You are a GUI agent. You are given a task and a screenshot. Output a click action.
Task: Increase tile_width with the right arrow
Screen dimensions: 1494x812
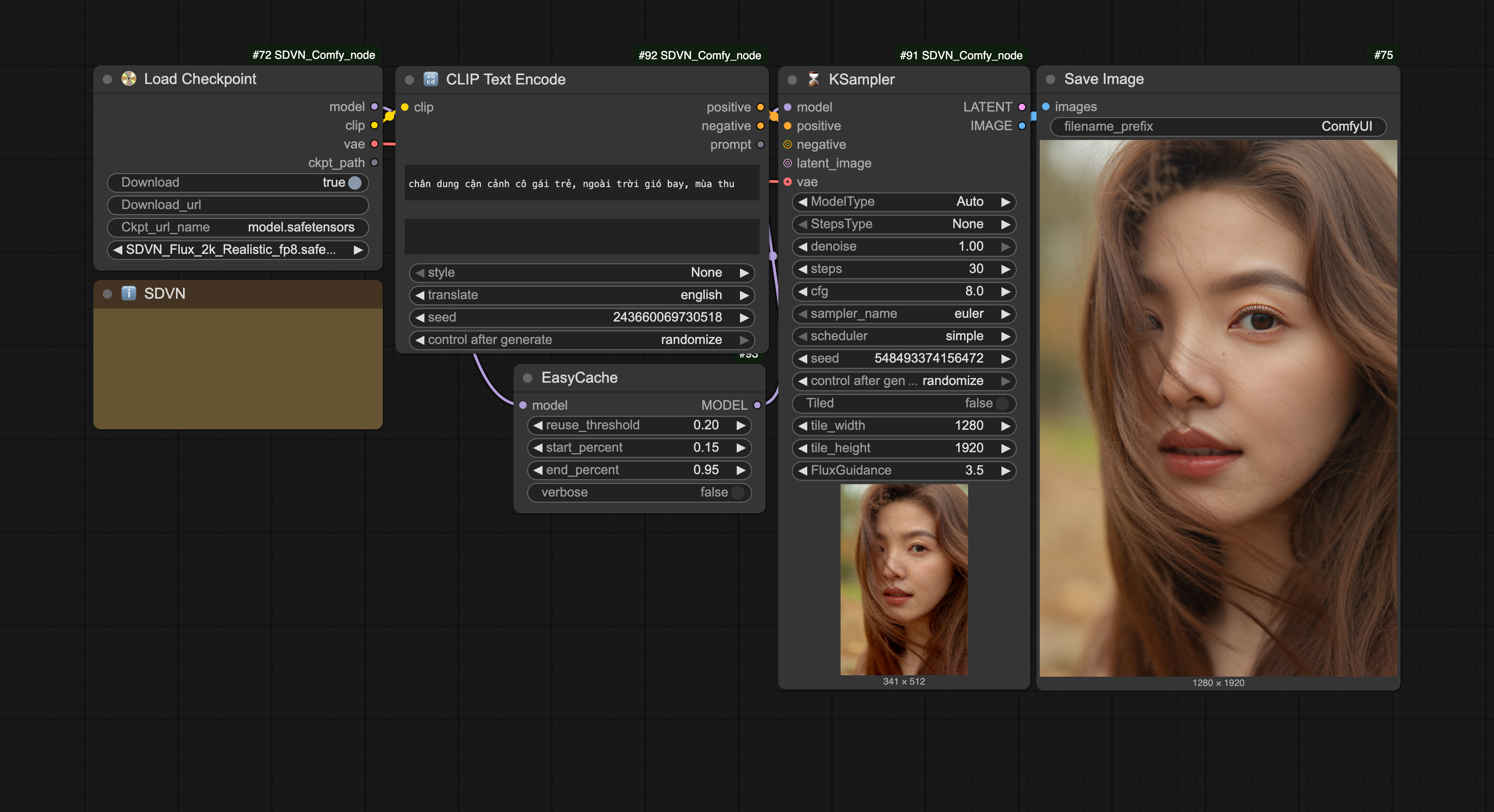(1006, 426)
